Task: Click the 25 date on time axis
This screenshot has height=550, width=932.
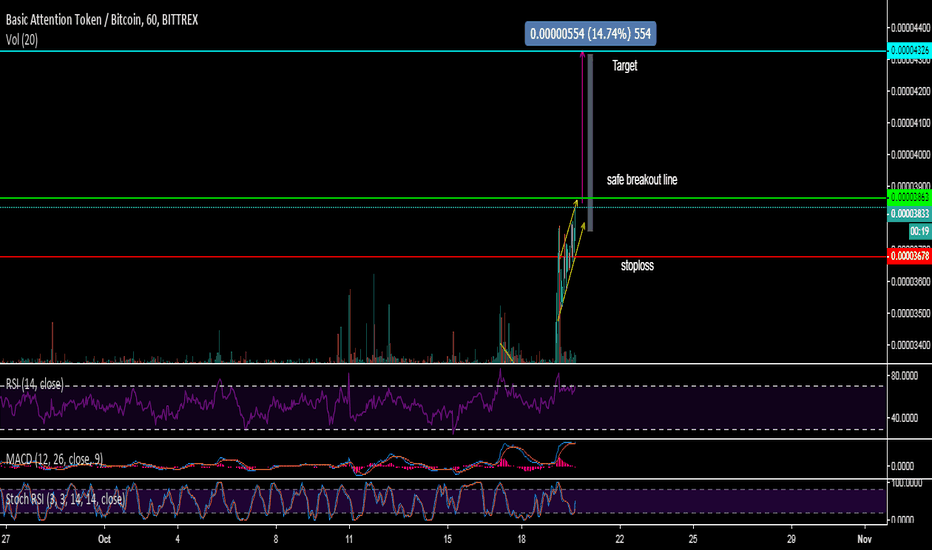Action: click(693, 539)
